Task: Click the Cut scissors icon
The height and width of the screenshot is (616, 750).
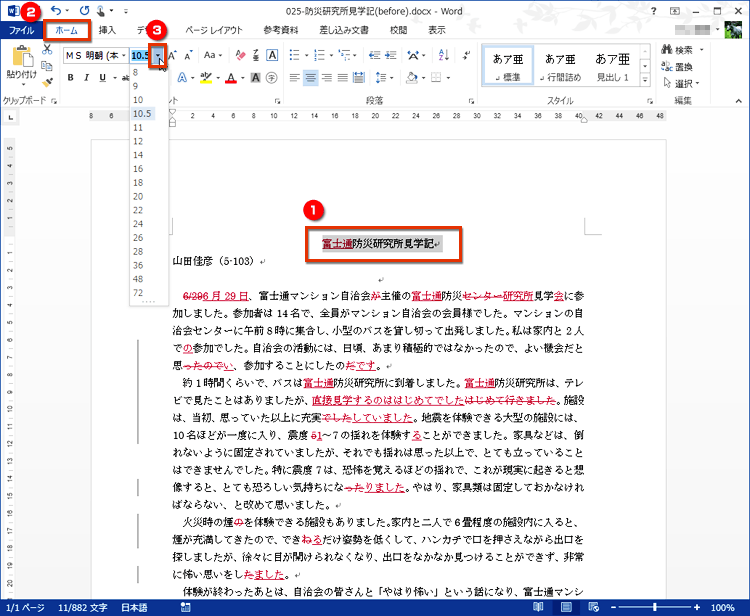Action: (x=47, y=49)
